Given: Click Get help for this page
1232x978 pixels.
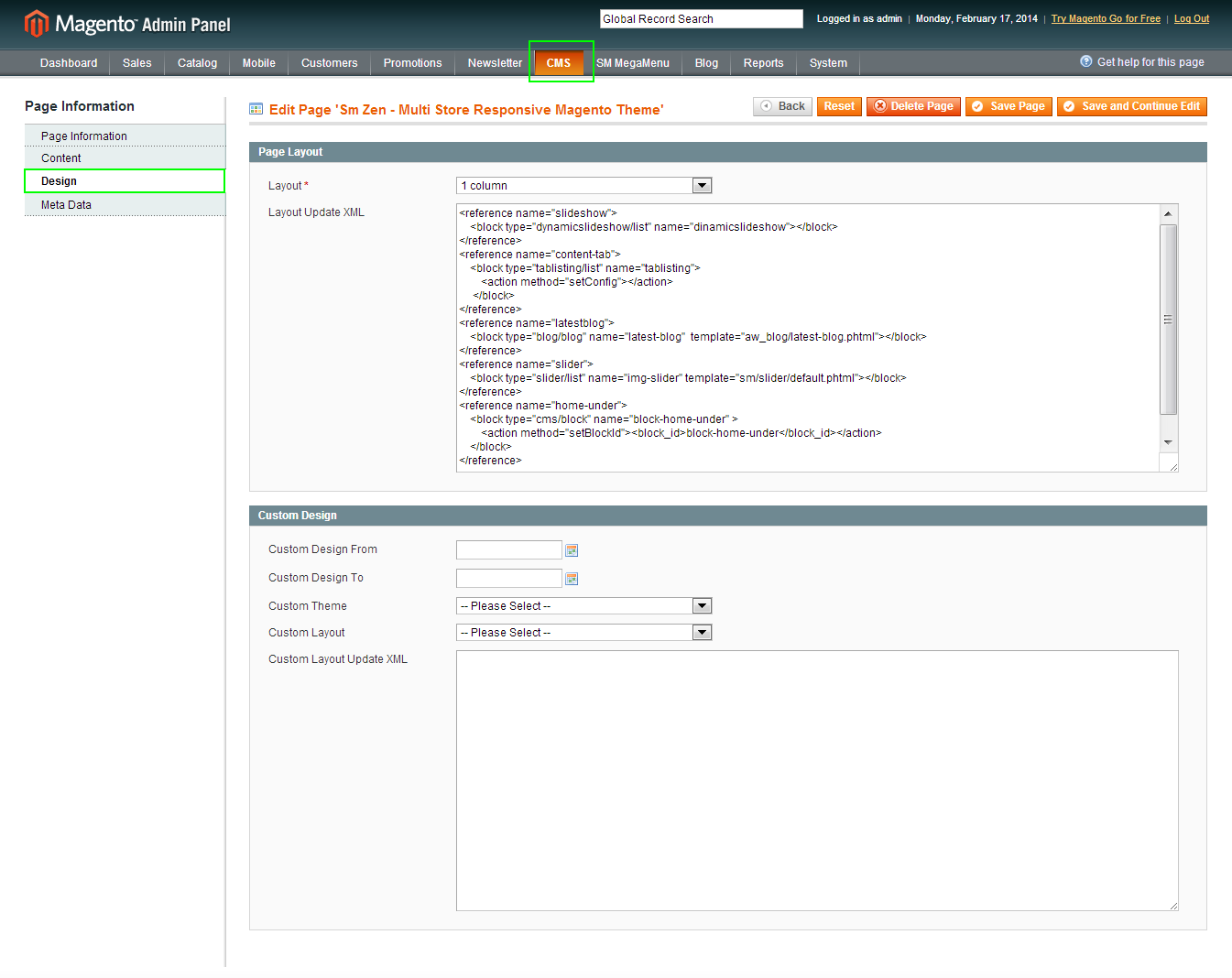Looking at the screenshot, I should tap(1150, 62).
